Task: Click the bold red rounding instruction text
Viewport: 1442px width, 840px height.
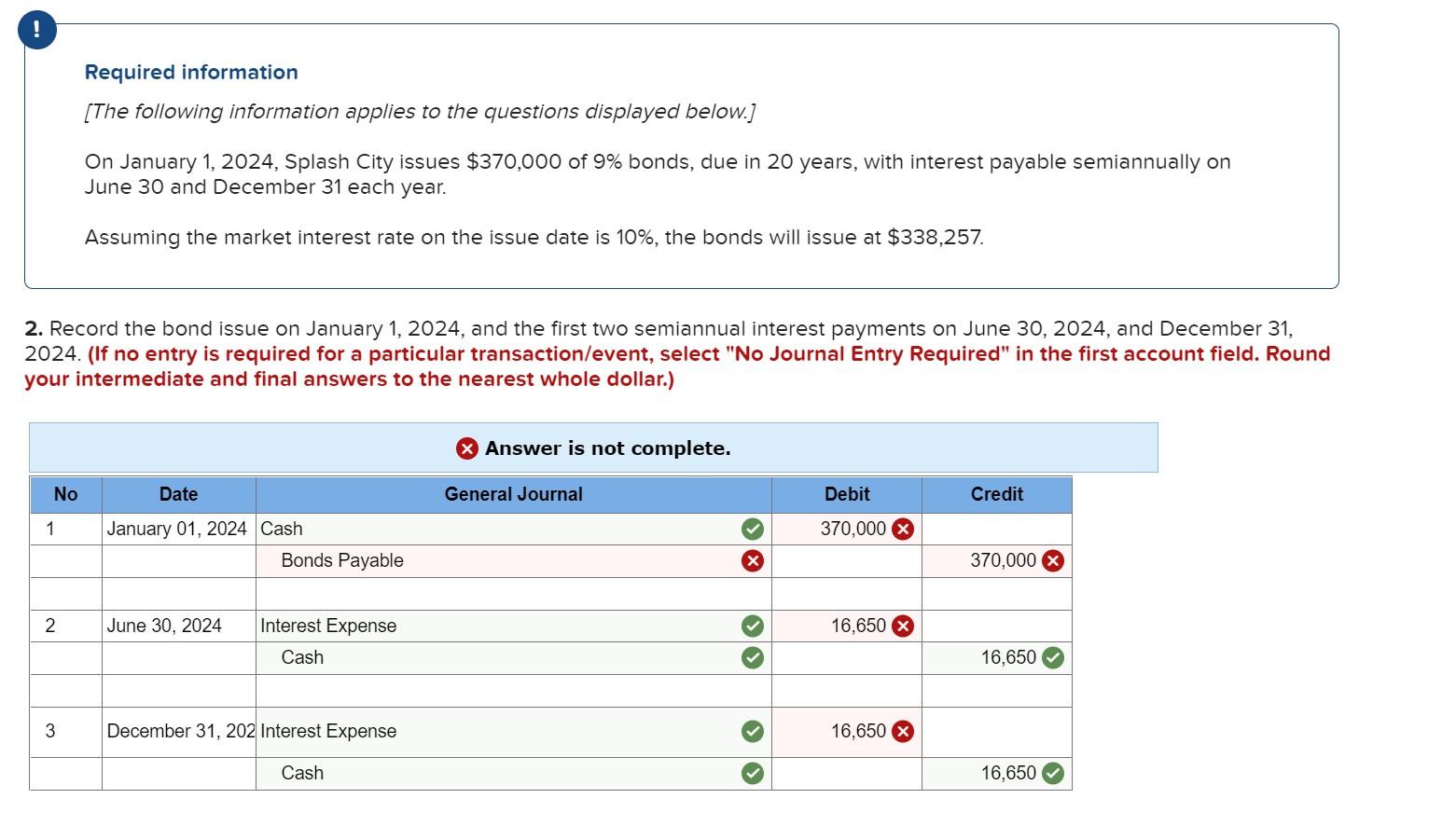Action: (677, 366)
